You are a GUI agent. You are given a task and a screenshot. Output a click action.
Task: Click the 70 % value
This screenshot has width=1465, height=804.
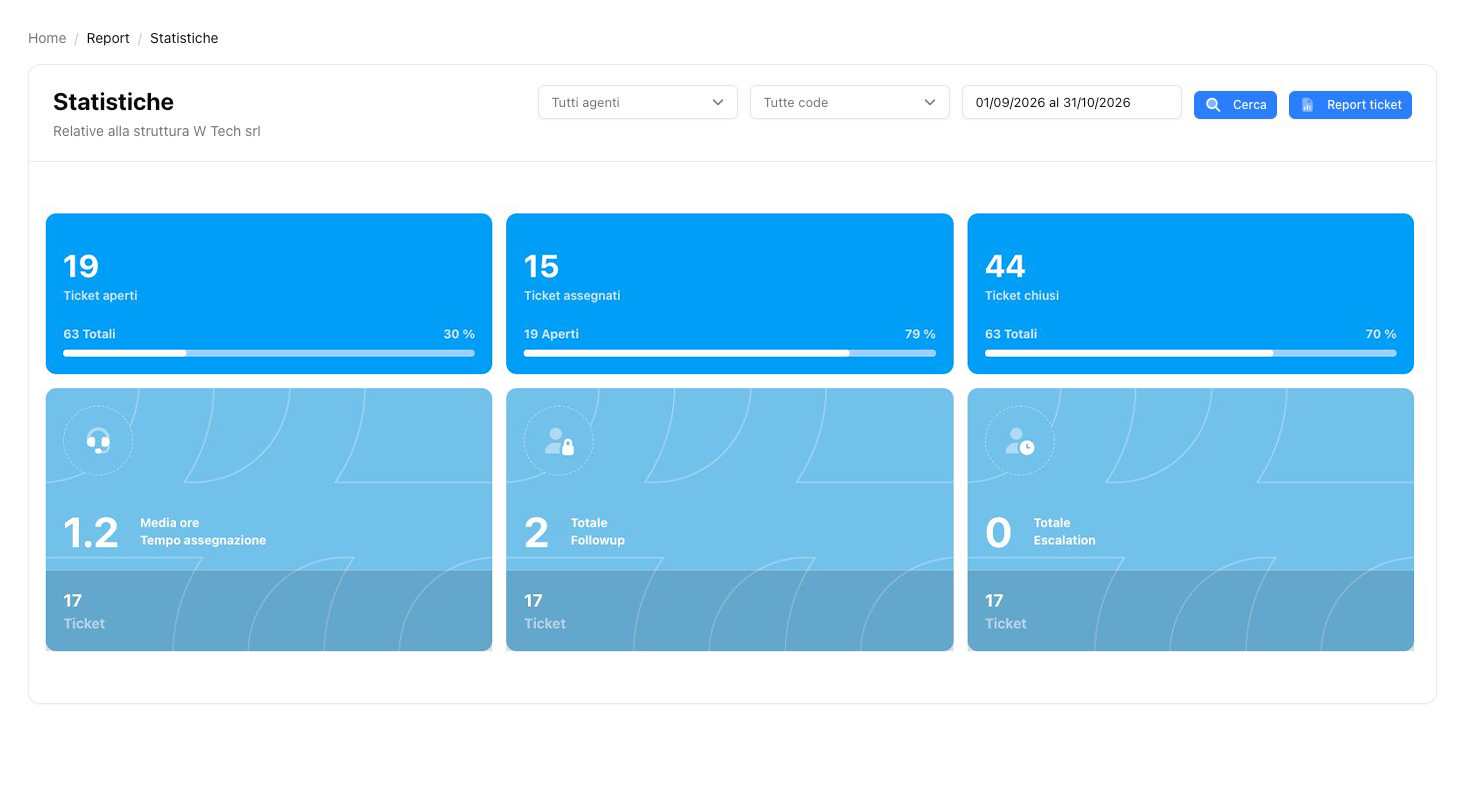pos(1381,334)
